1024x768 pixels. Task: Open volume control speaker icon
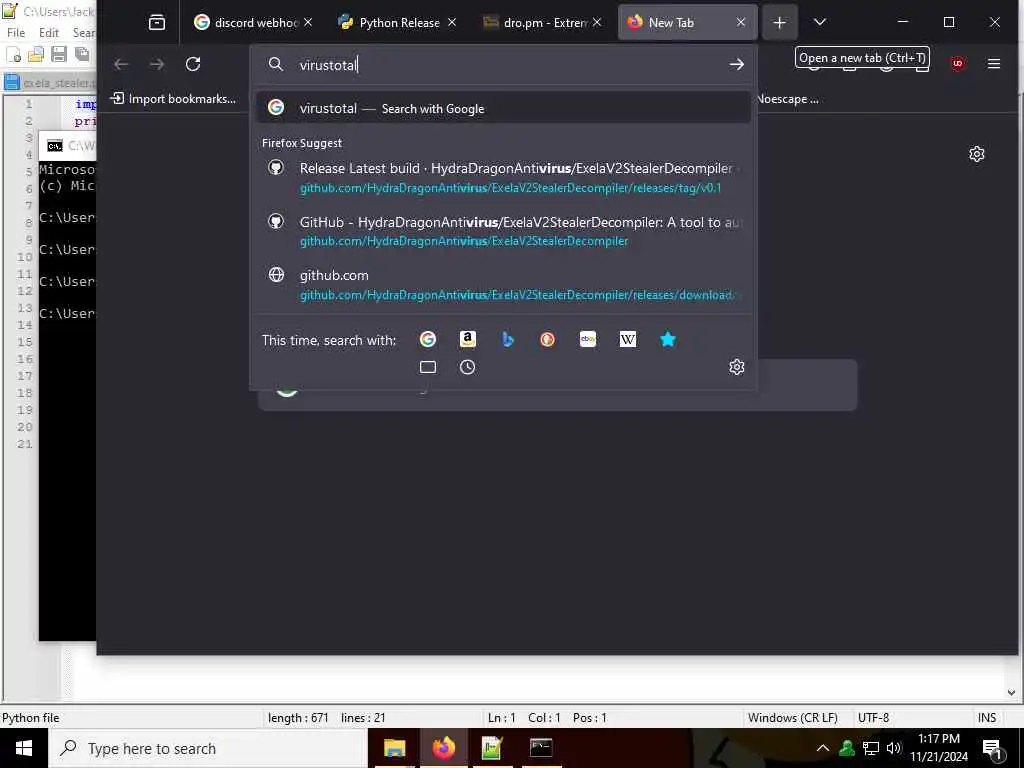[893, 748]
